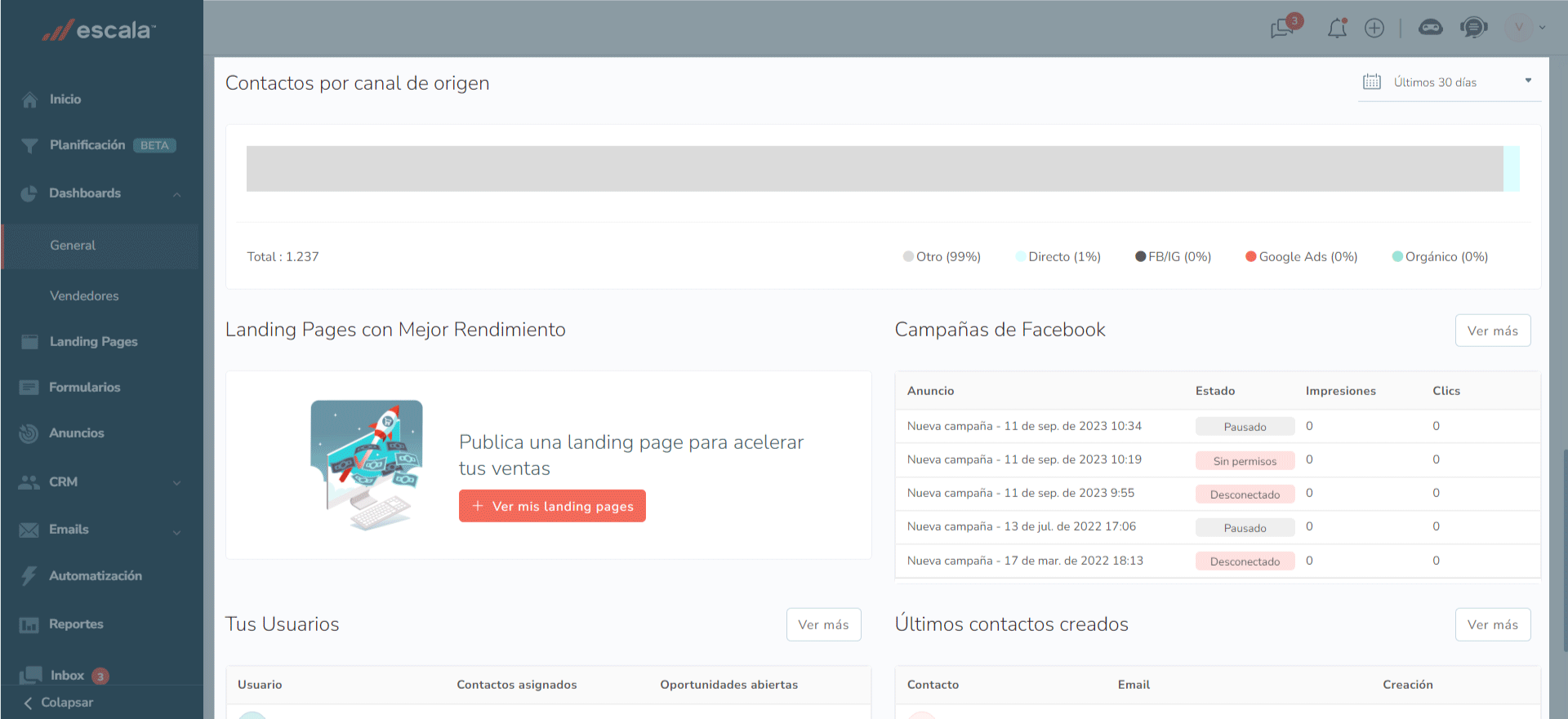Open Anuncios menu item
The width and height of the screenshot is (1568, 719).
(x=77, y=433)
